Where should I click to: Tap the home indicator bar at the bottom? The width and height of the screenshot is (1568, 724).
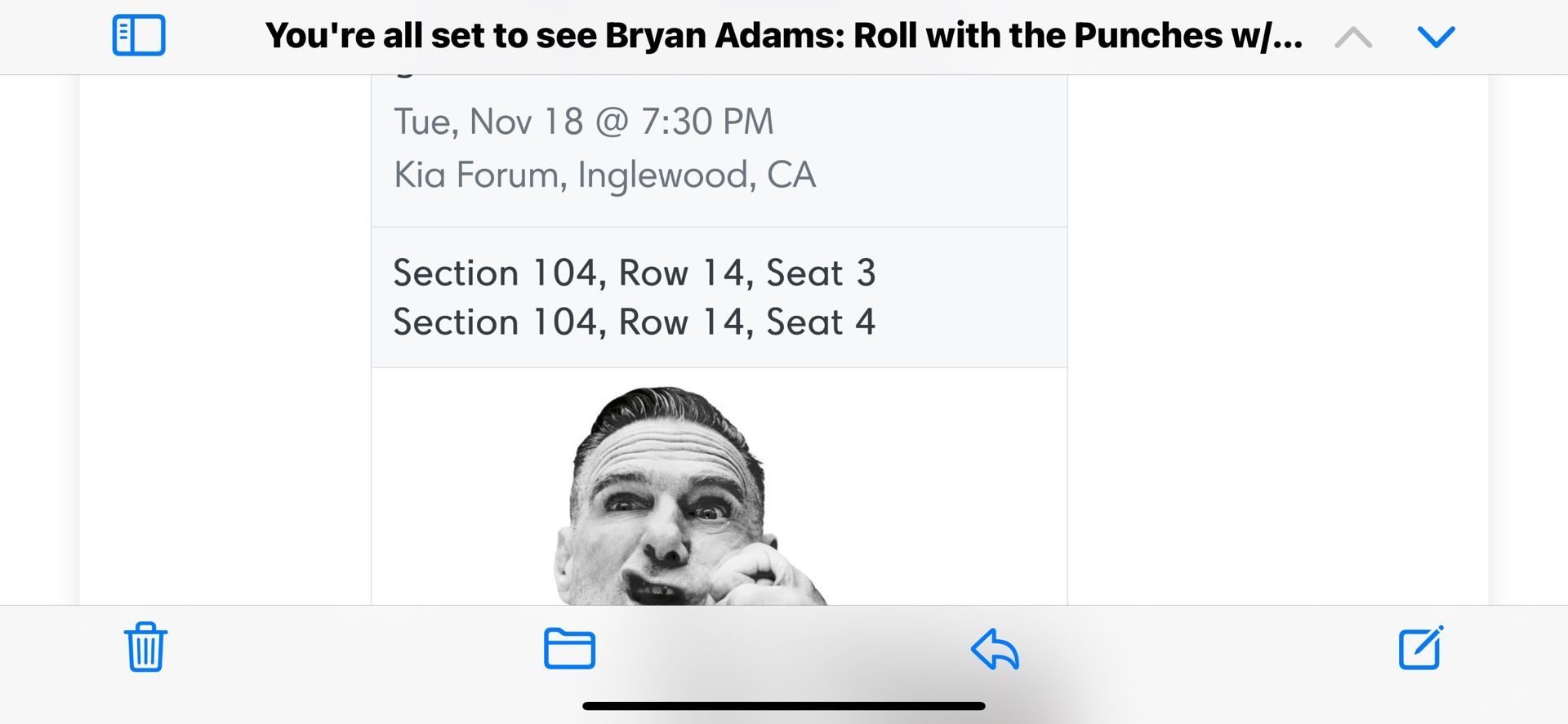(x=783, y=706)
